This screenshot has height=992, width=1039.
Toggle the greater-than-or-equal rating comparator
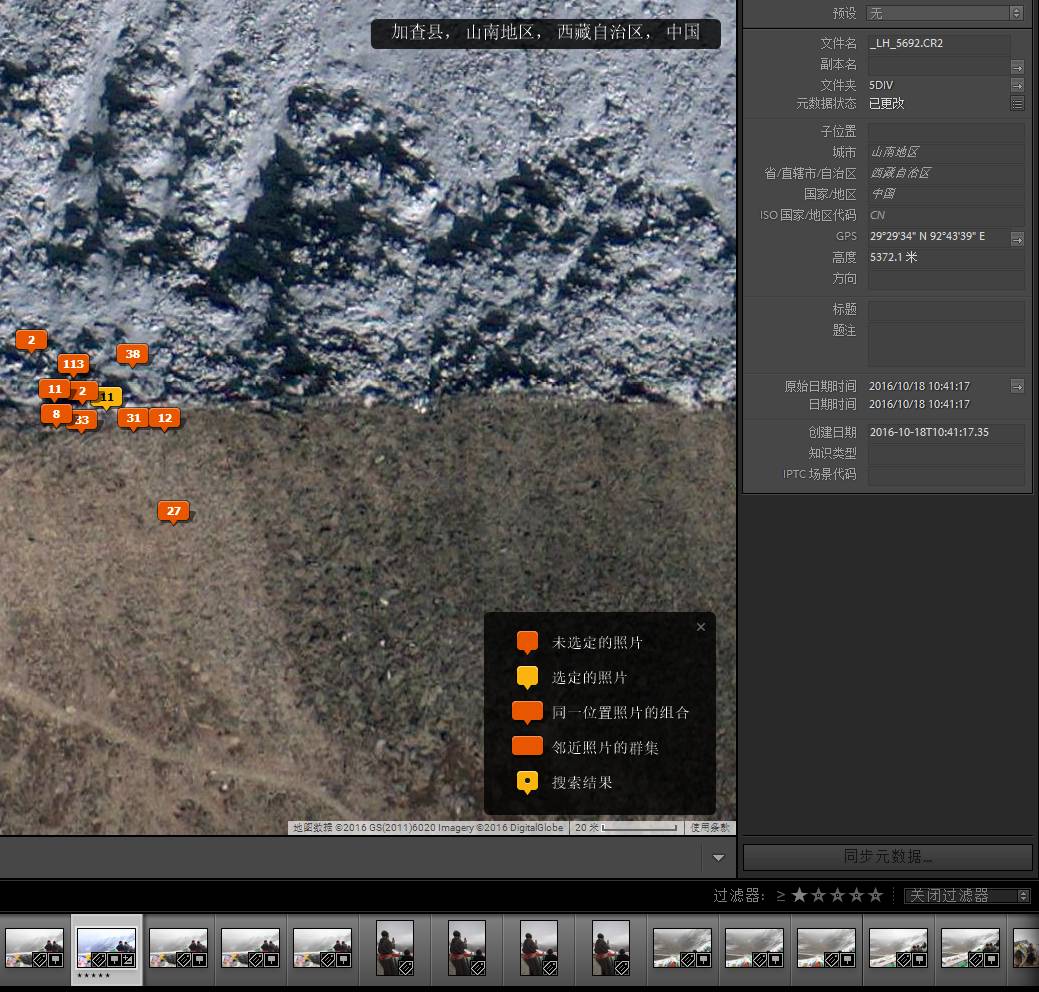pos(780,896)
